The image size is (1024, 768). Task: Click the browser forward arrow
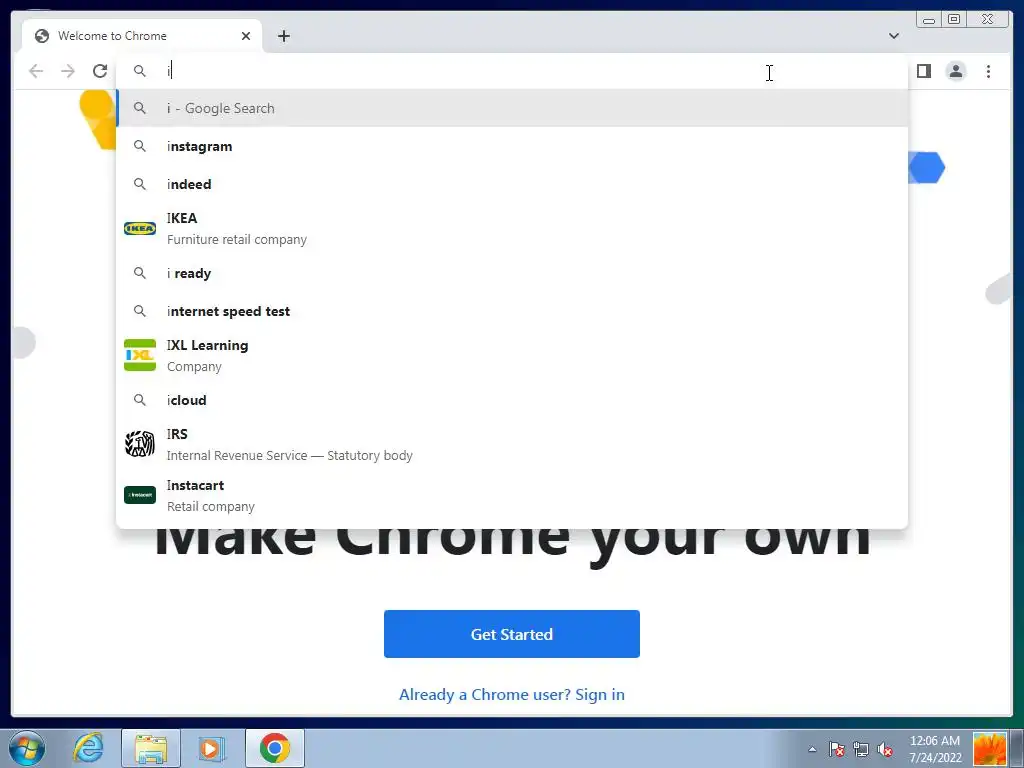click(x=68, y=71)
